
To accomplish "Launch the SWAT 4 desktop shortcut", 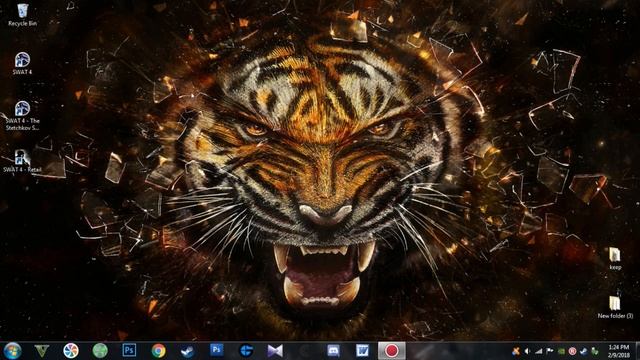I will [x=22, y=64].
